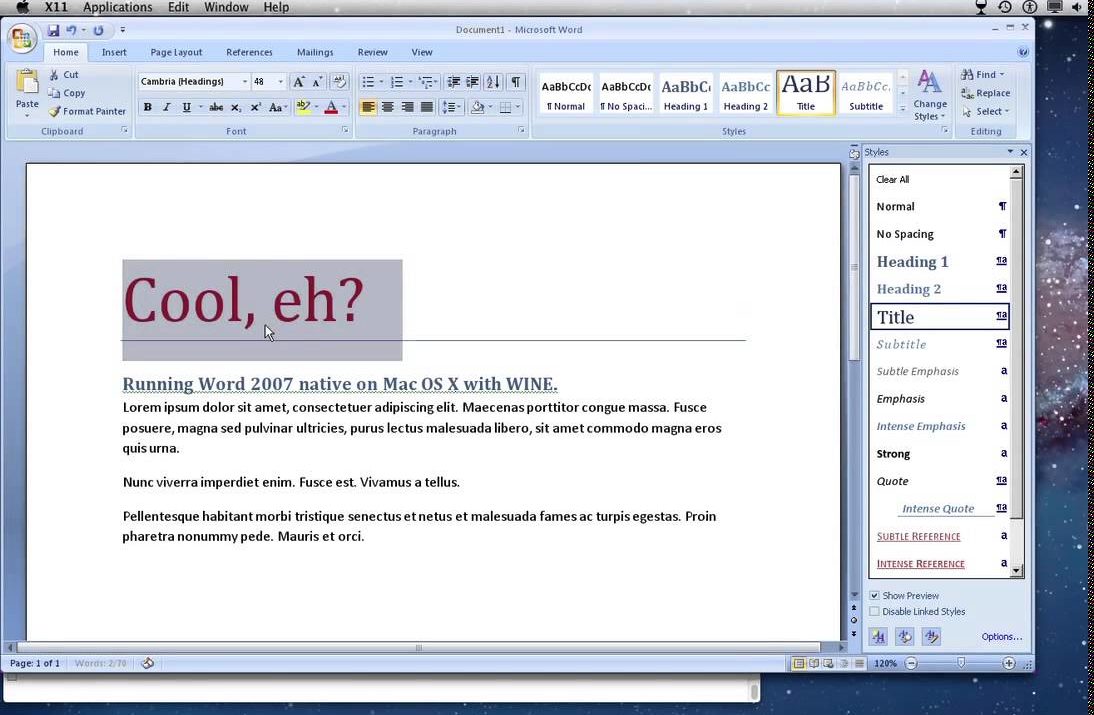This screenshot has height=715, width=1094.
Task: Open the Applications menu in the menu bar
Action: 118,7
